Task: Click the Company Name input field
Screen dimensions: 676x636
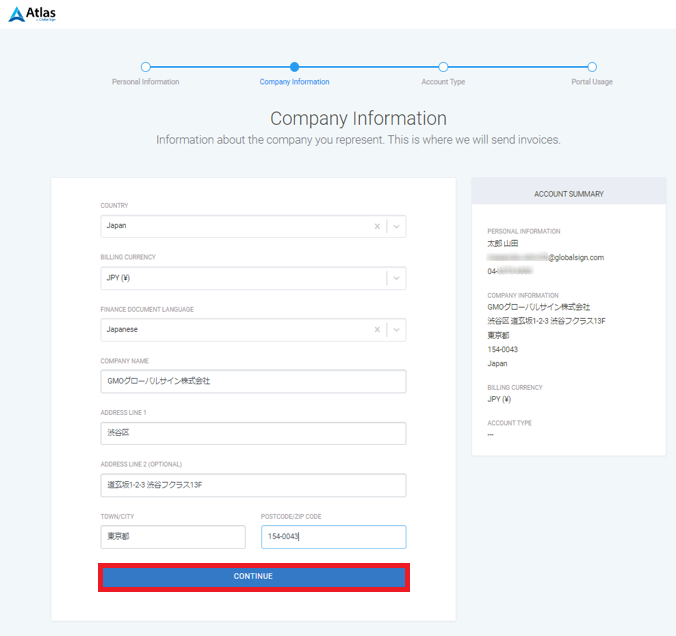Action: (x=253, y=381)
